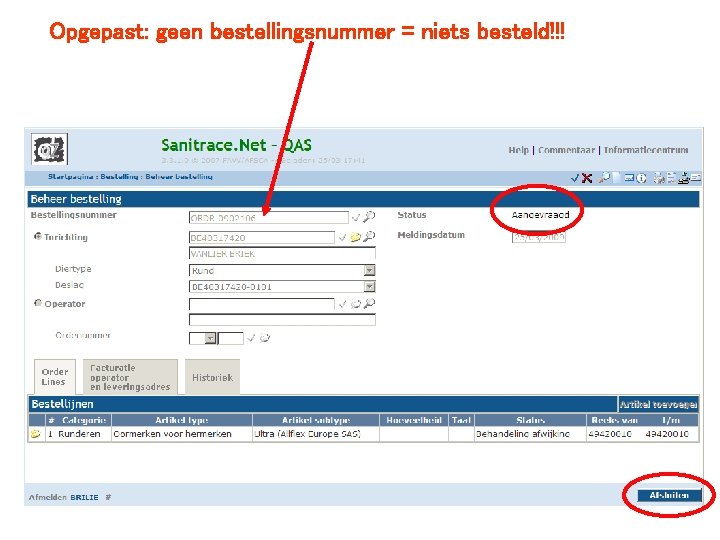Switch to the Order Lines tab
This screenshot has width=720, height=540.
click(55, 377)
